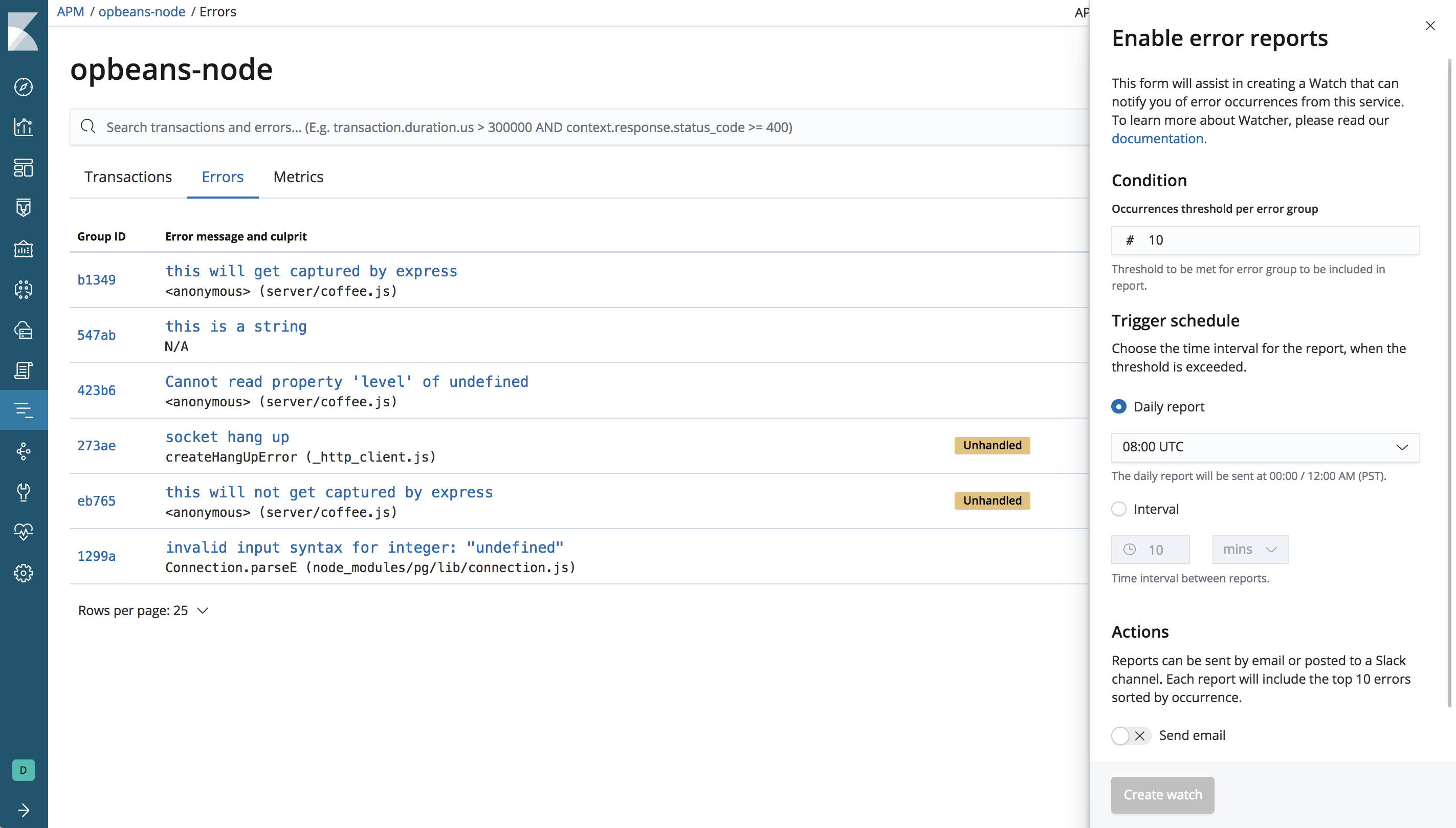Switch to the Transactions tab
The width and height of the screenshot is (1456, 828).
tap(128, 177)
